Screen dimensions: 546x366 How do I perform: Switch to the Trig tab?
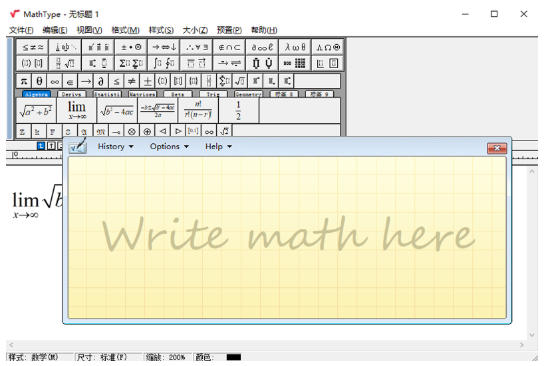[213, 94]
